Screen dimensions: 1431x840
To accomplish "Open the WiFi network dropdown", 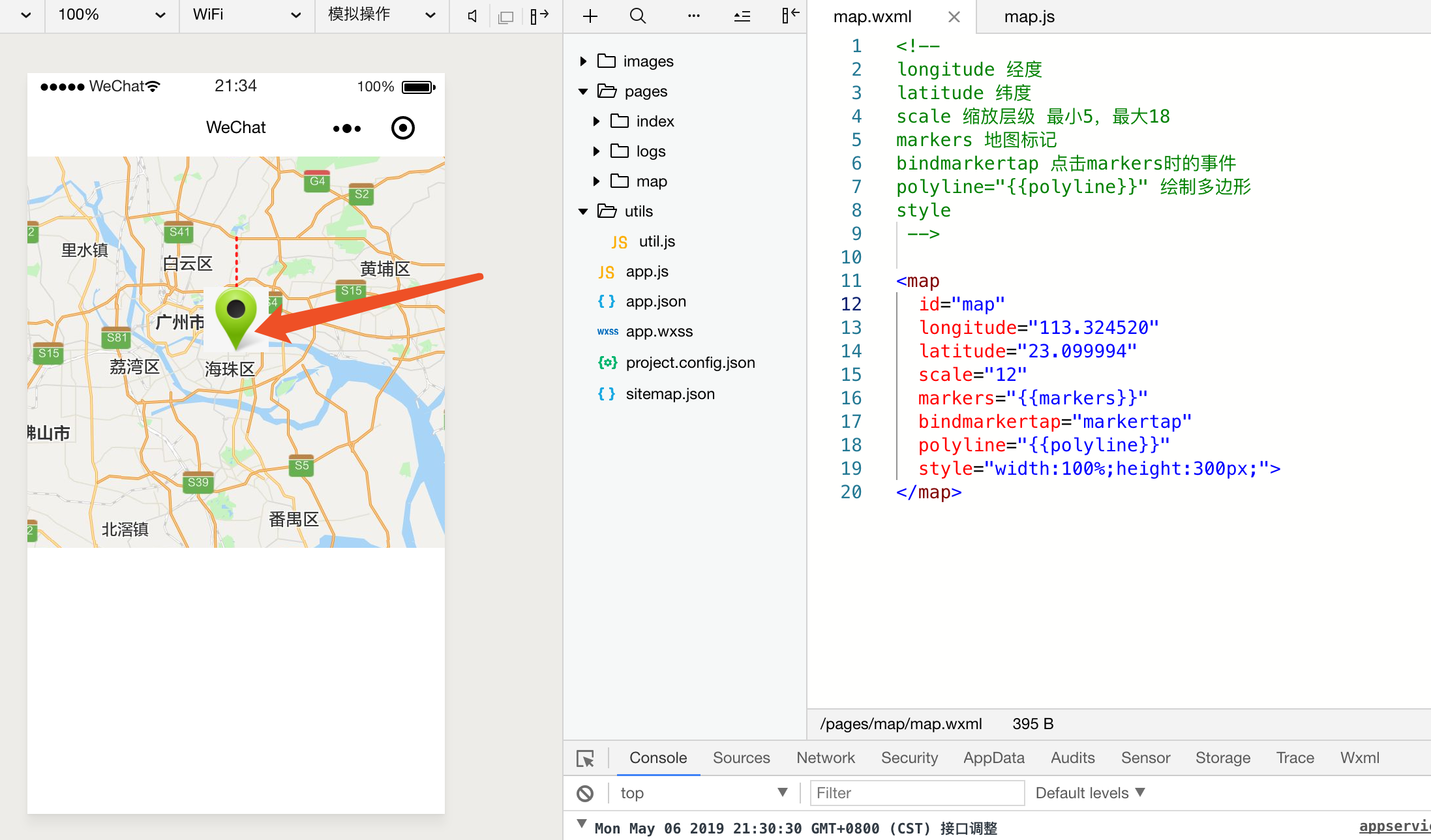I will 247,14.
